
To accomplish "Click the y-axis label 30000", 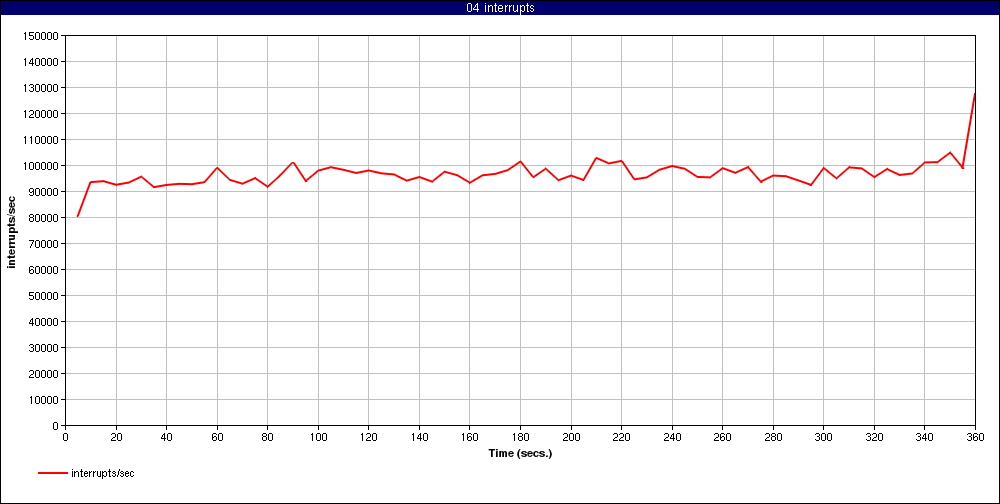I will tap(43, 348).
